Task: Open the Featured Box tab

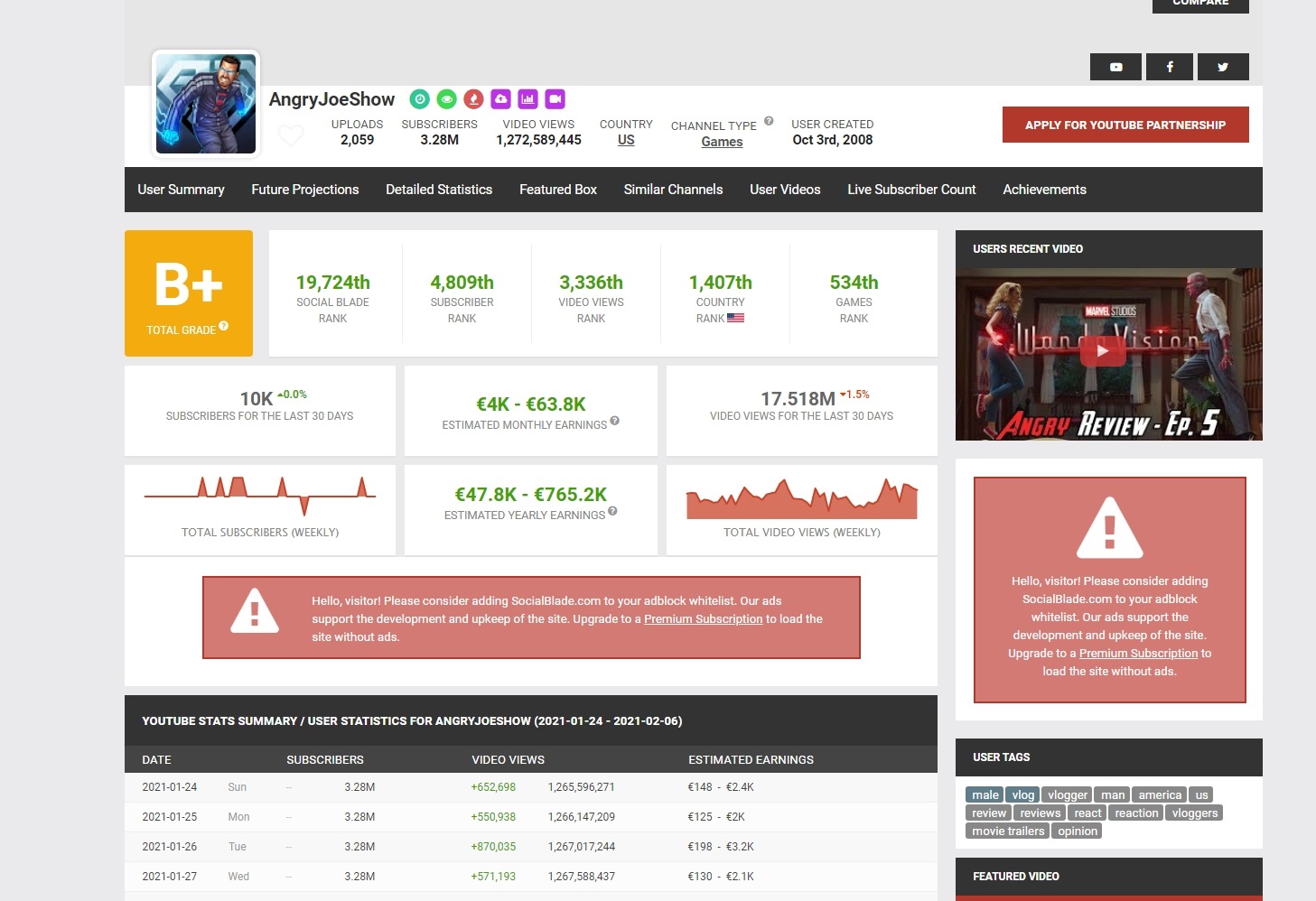Action: (558, 190)
